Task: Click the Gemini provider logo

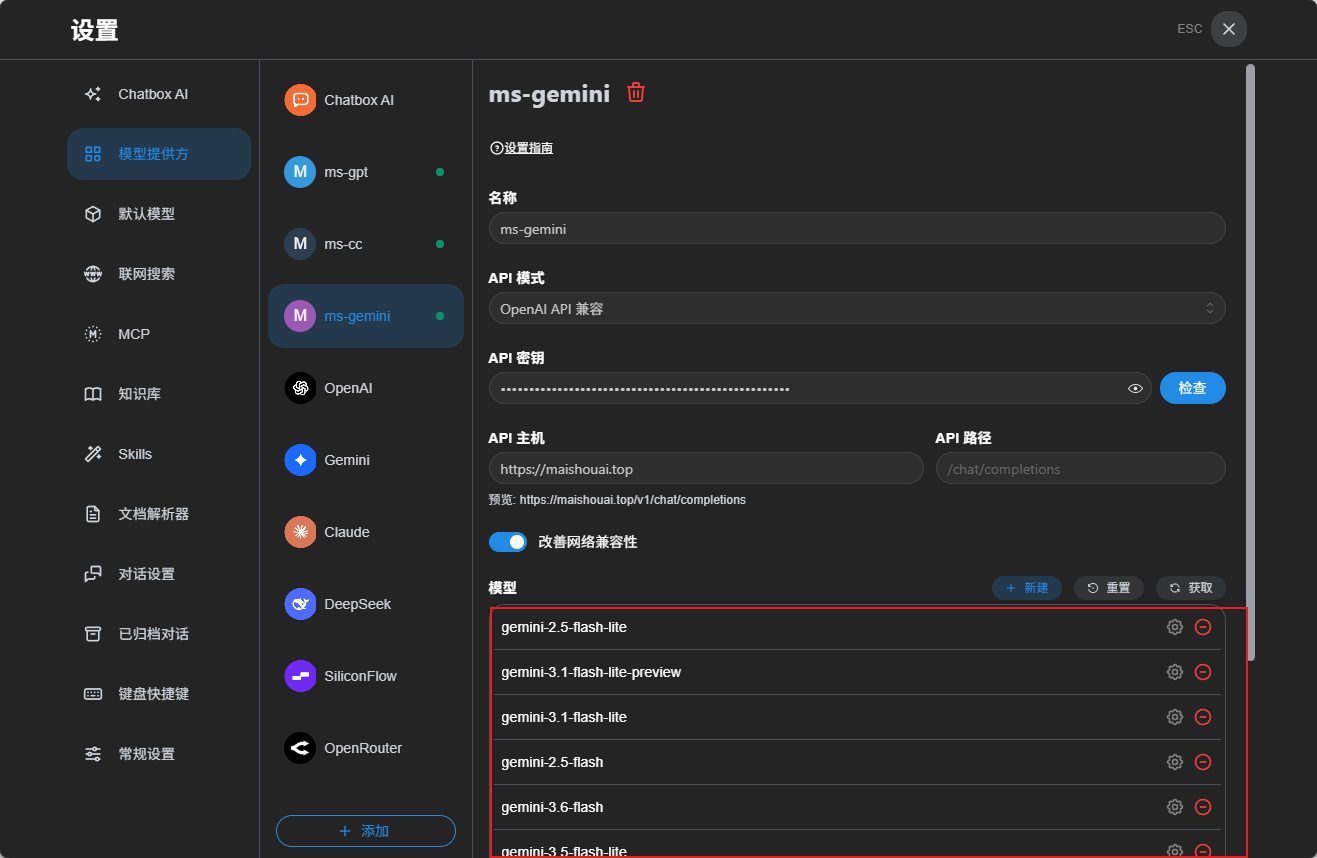Action: point(300,460)
